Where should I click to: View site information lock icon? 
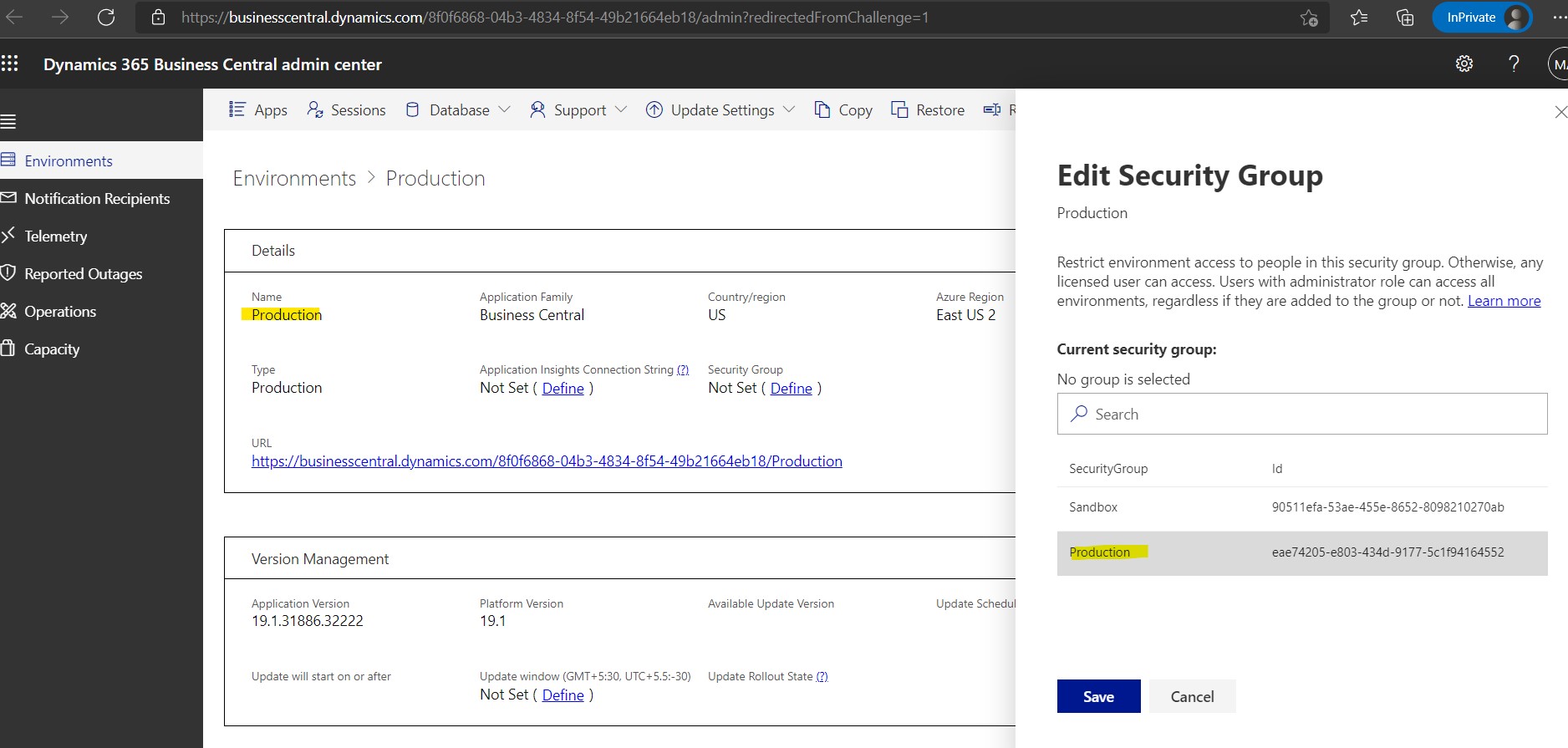point(158,18)
